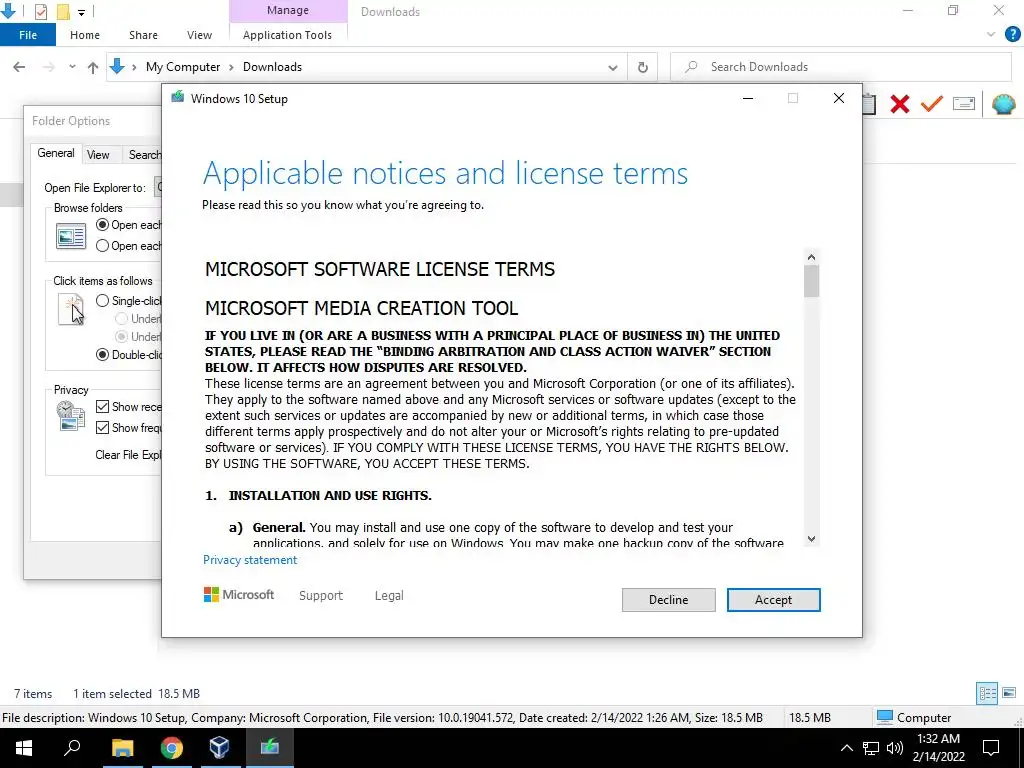Refresh the Downloads folder
The height and width of the screenshot is (768, 1024).
pos(643,67)
